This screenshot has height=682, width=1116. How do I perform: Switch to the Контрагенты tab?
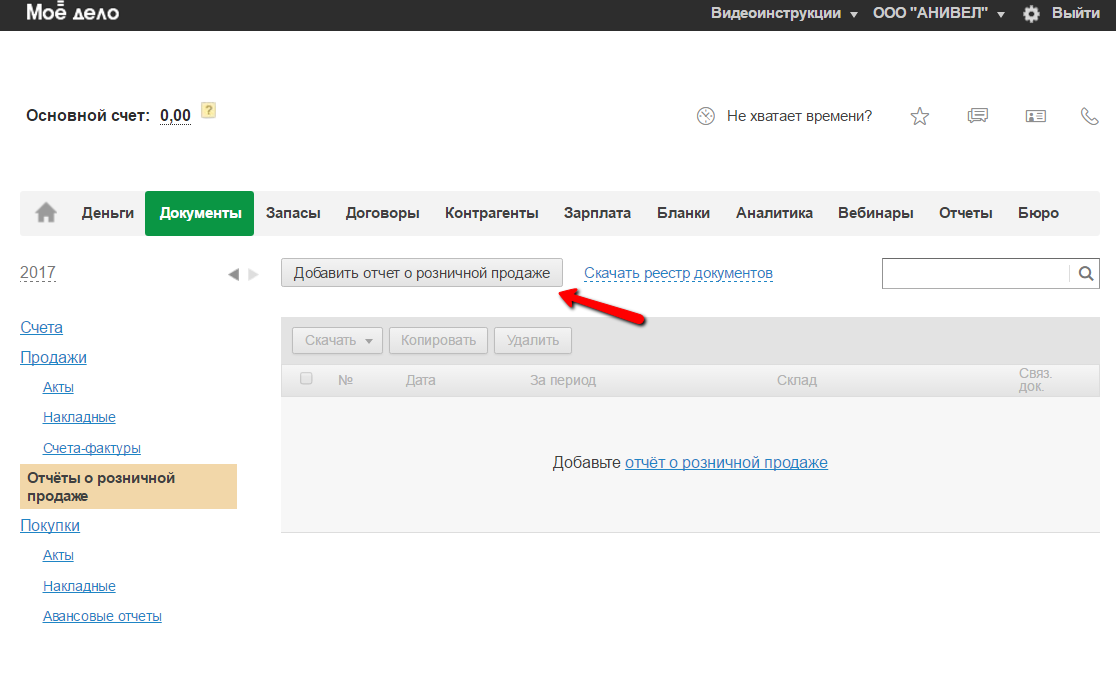coord(491,213)
